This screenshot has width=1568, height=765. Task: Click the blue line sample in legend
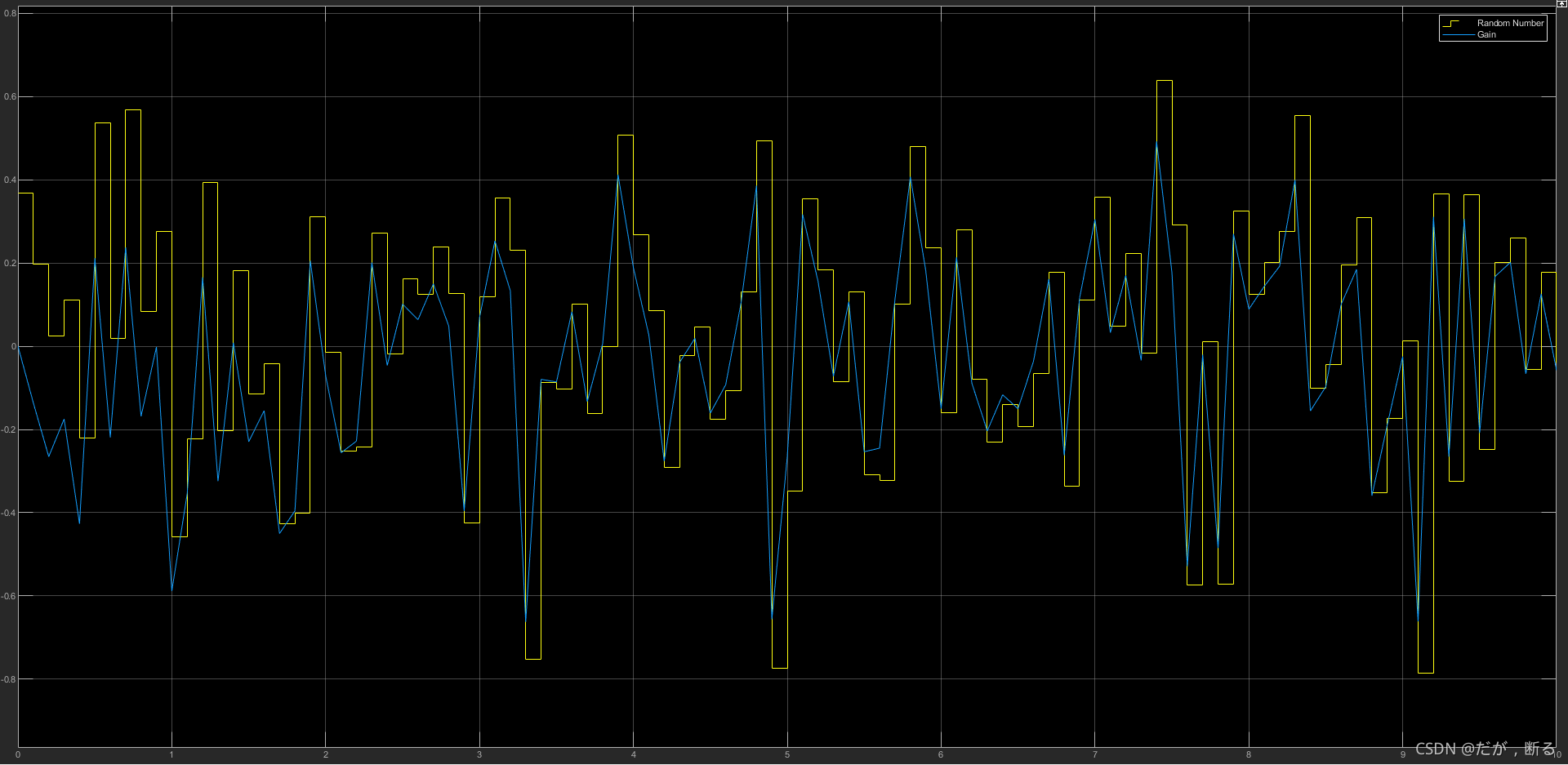click(1457, 34)
